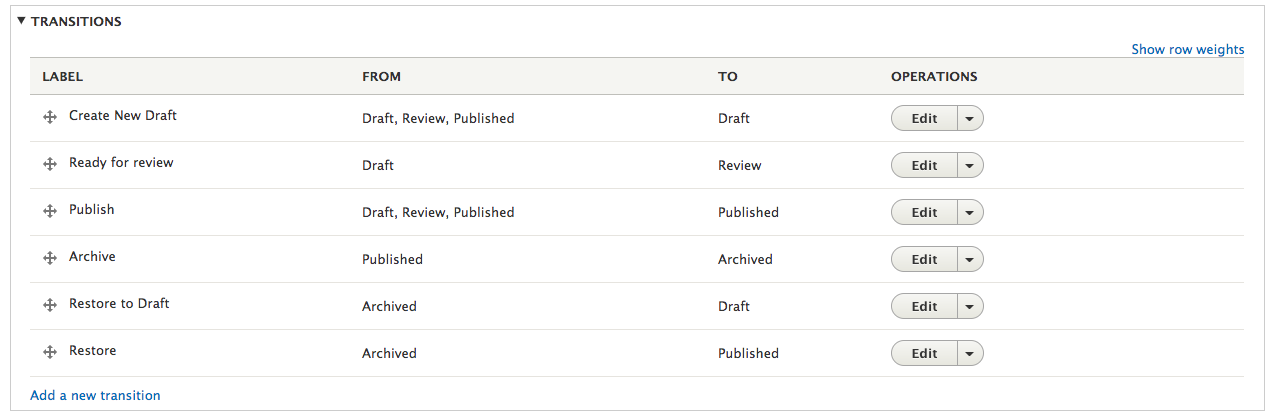Edit the Create New Draft transition
The height and width of the screenshot is (418, 1273).
pyautogui.click(x=924, y=118)
